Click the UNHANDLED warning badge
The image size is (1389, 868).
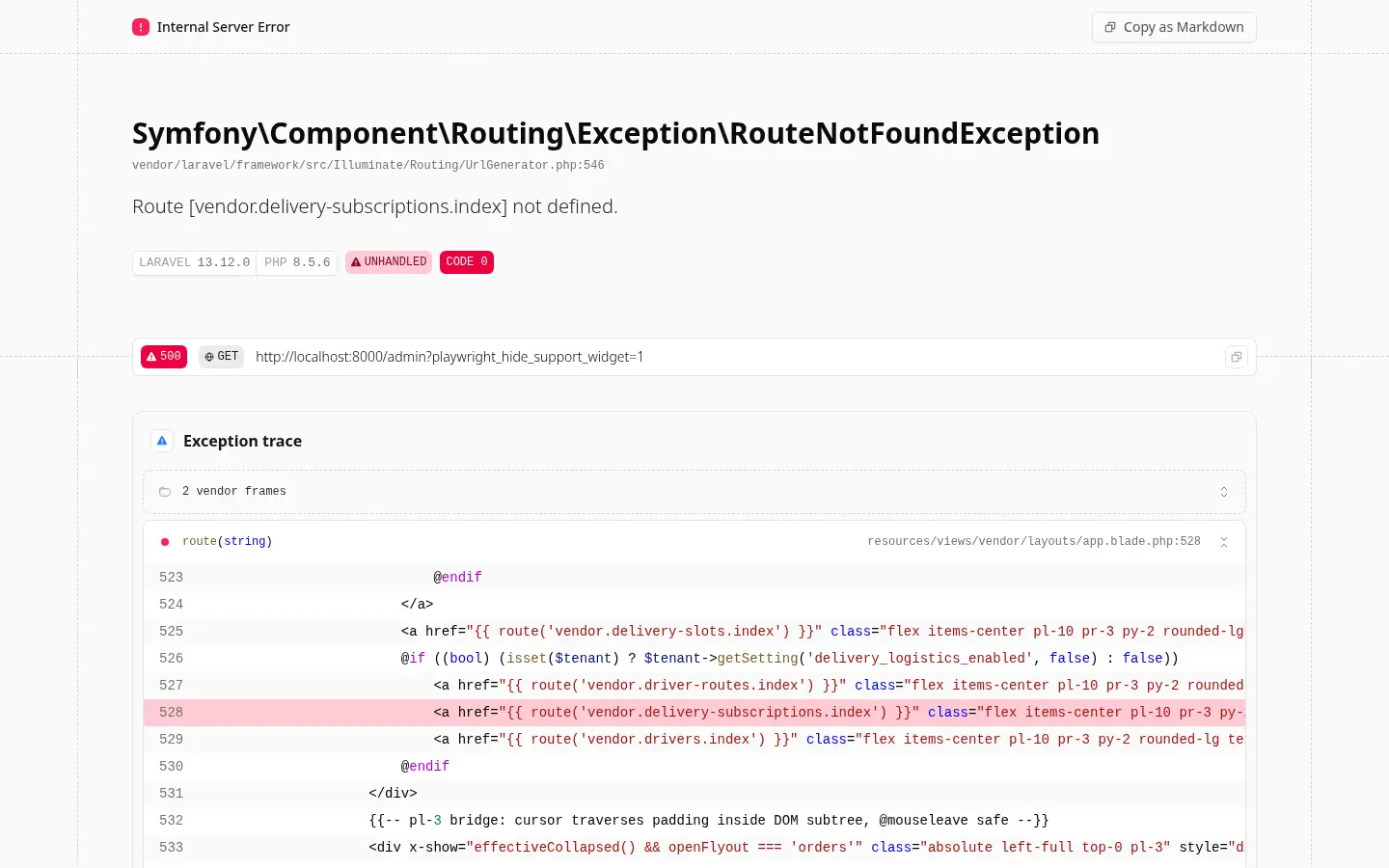coord(389,262)
